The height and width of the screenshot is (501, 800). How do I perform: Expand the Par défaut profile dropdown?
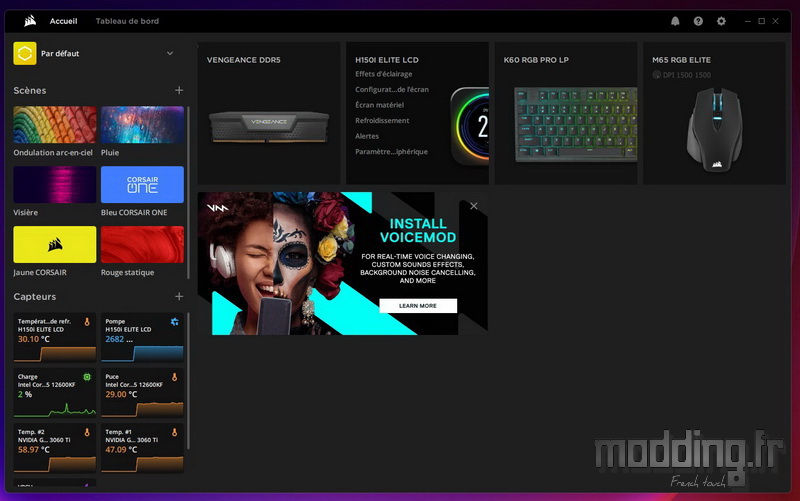pos(170,54)
